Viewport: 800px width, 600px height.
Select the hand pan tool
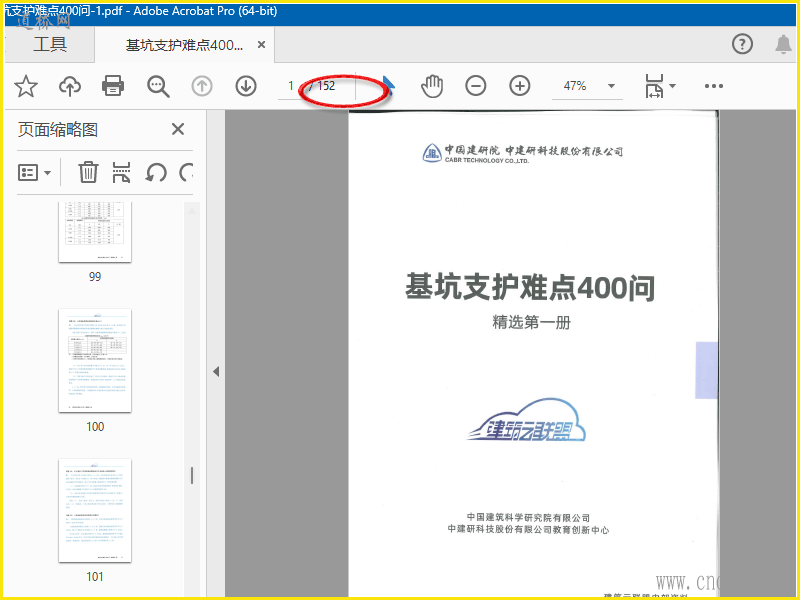click(432, 86)
